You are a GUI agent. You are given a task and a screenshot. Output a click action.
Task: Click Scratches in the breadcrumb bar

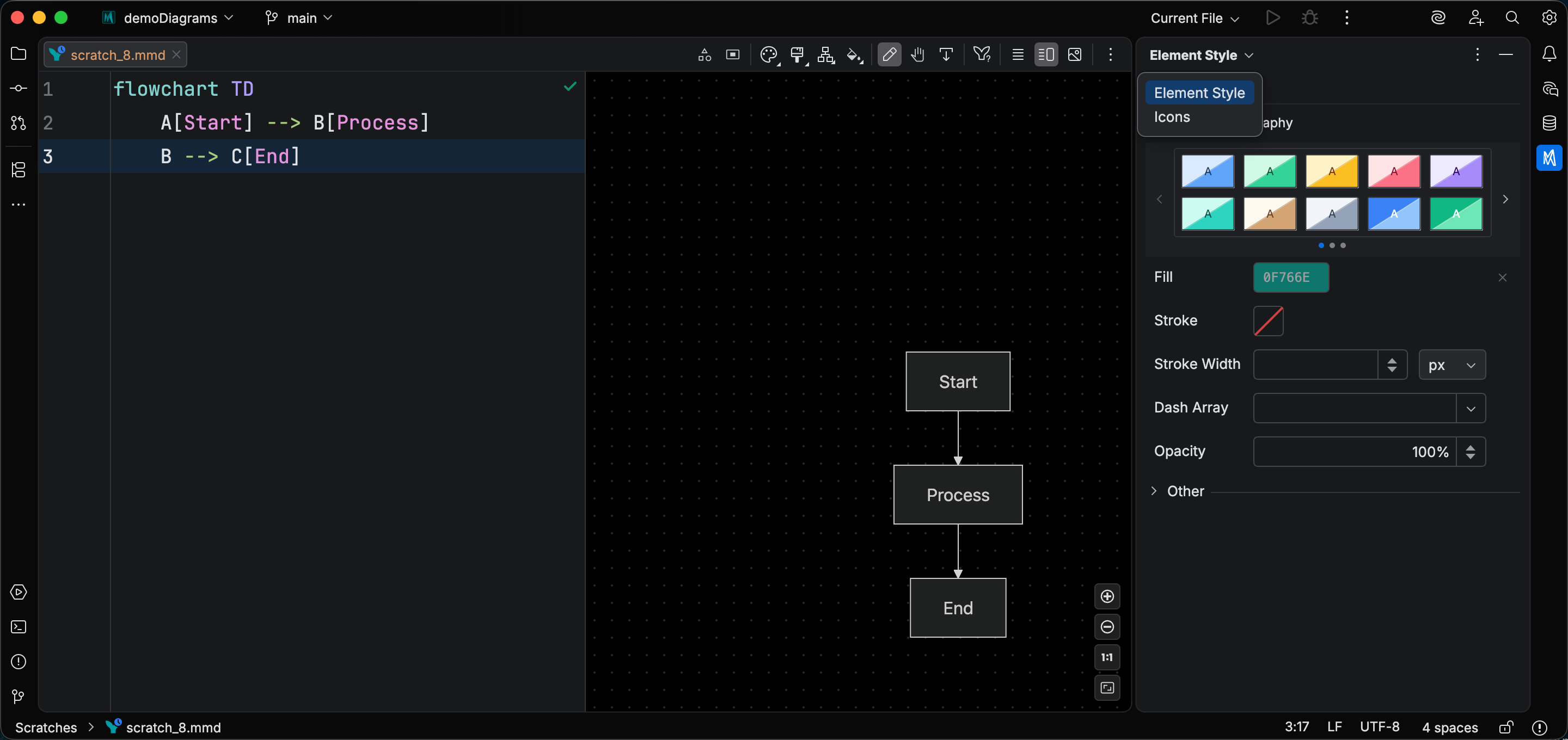pyautogui.click(x=46, y=727)
